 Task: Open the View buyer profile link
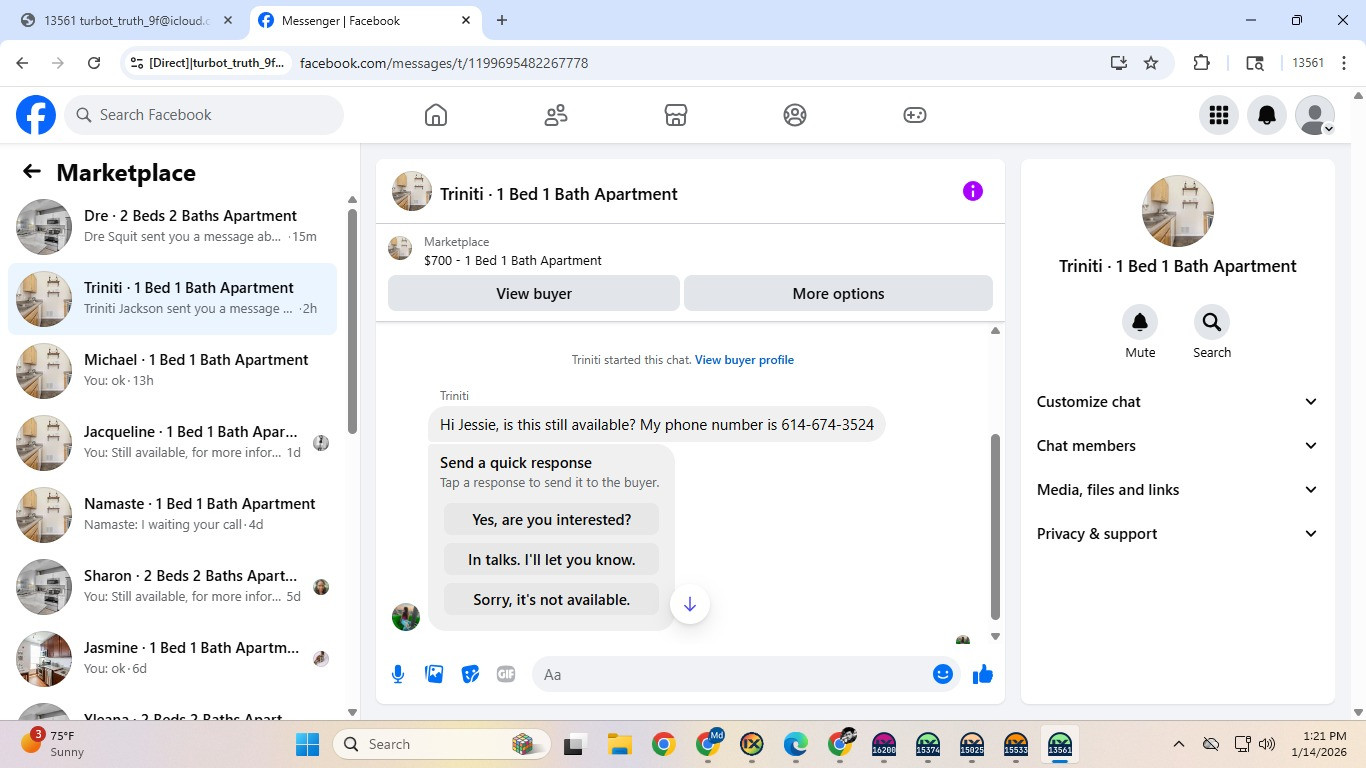point(744,360)
